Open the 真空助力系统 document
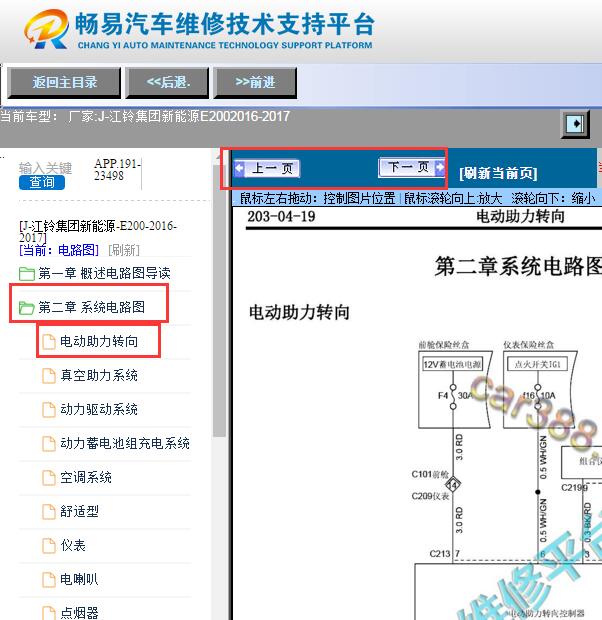Image resolution: width=602 pixels, height=620 pixels. click(x=99, y=375)
